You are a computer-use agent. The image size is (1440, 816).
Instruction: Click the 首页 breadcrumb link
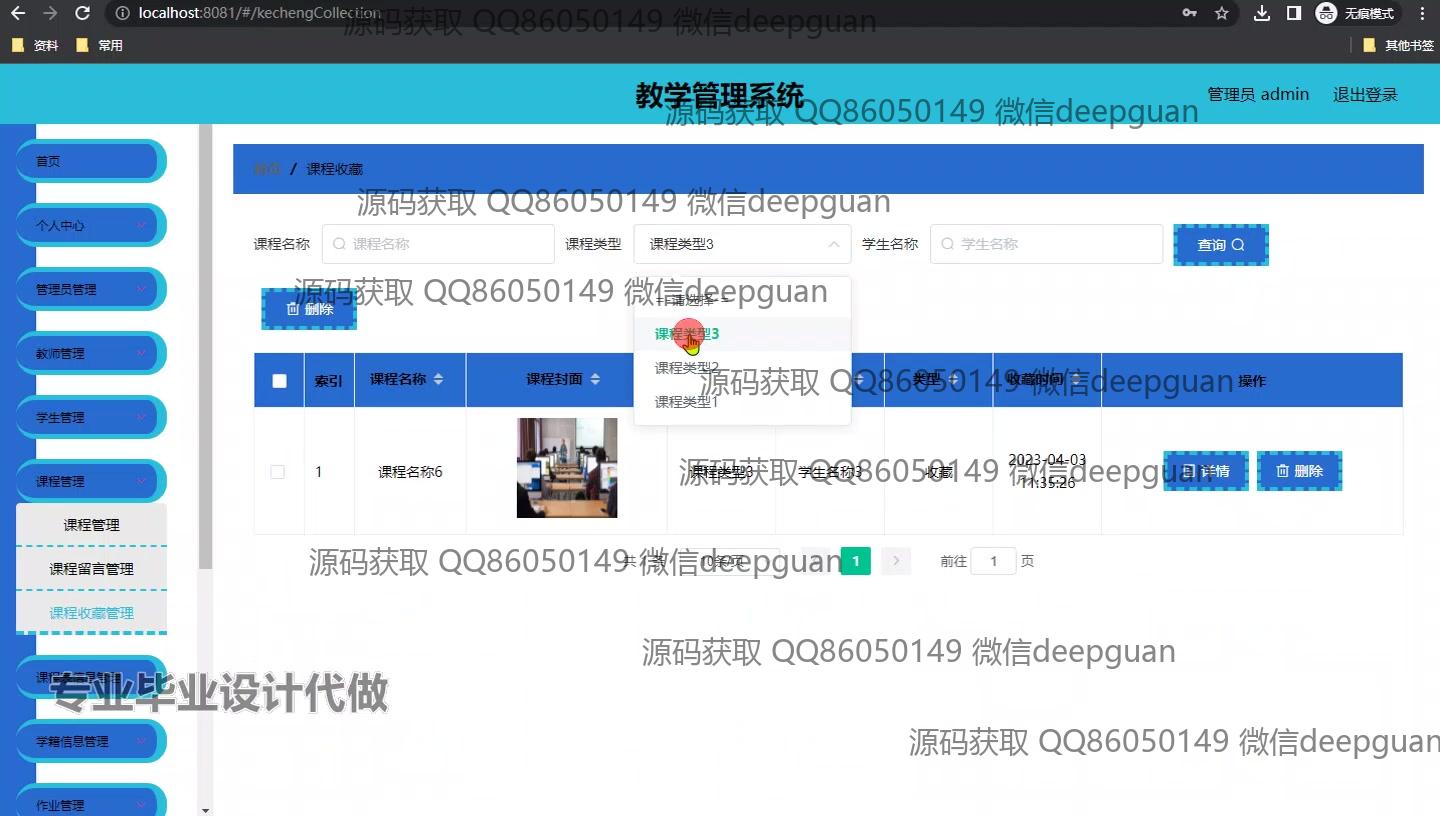click(267, 169)
